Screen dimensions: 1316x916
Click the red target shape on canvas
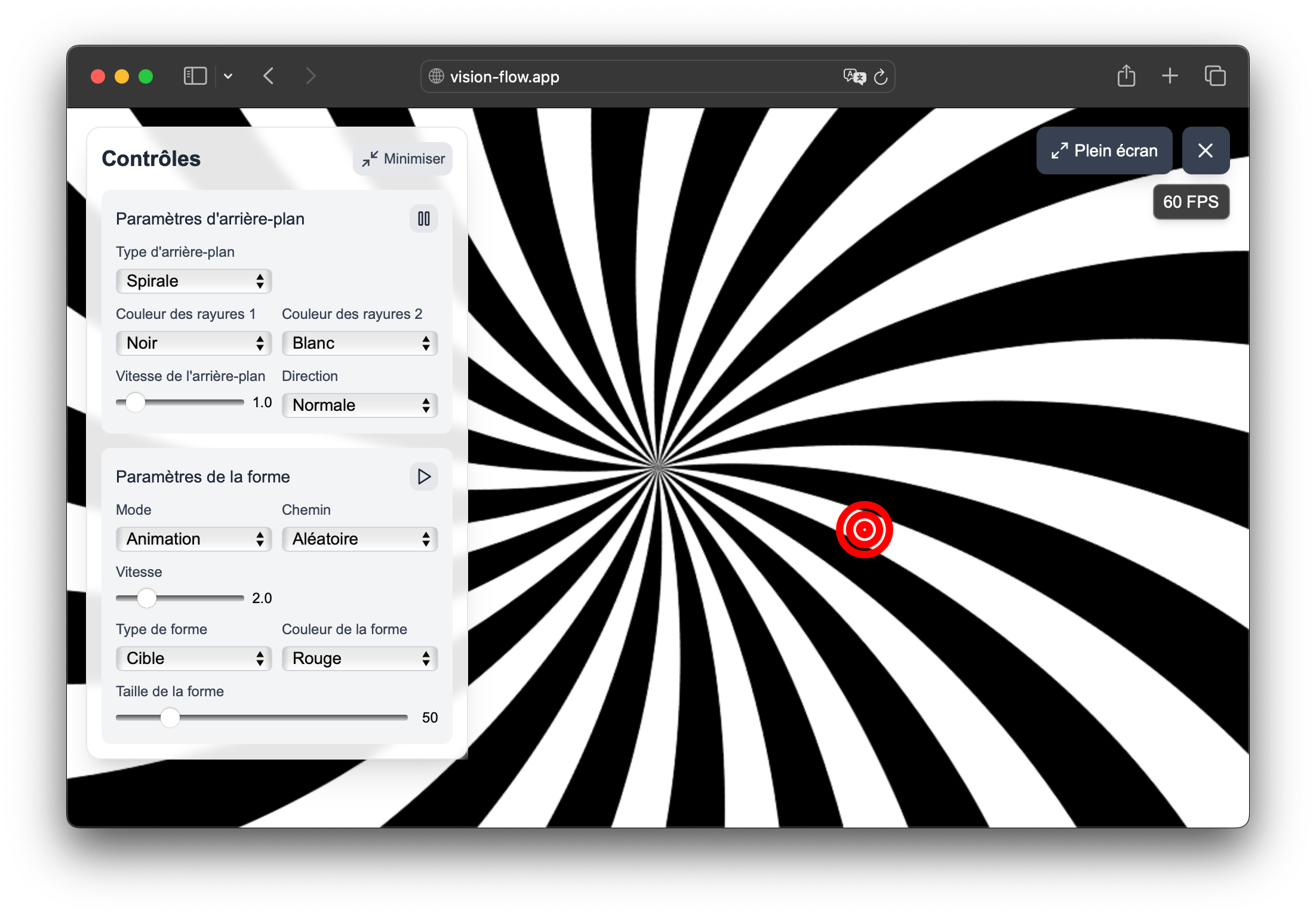click(x=864, y=530)
